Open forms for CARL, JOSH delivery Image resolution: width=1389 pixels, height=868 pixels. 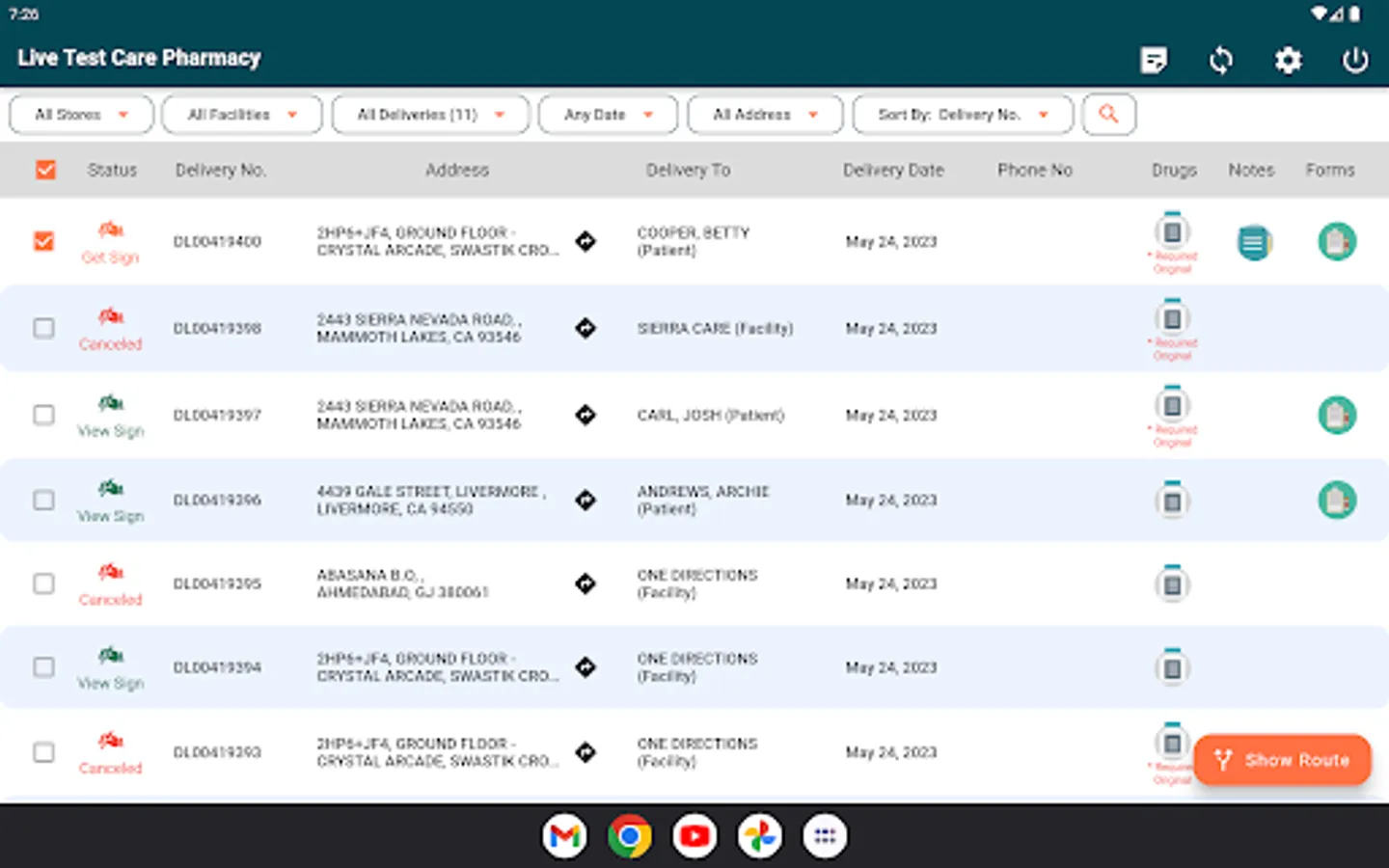[1337, 416]
